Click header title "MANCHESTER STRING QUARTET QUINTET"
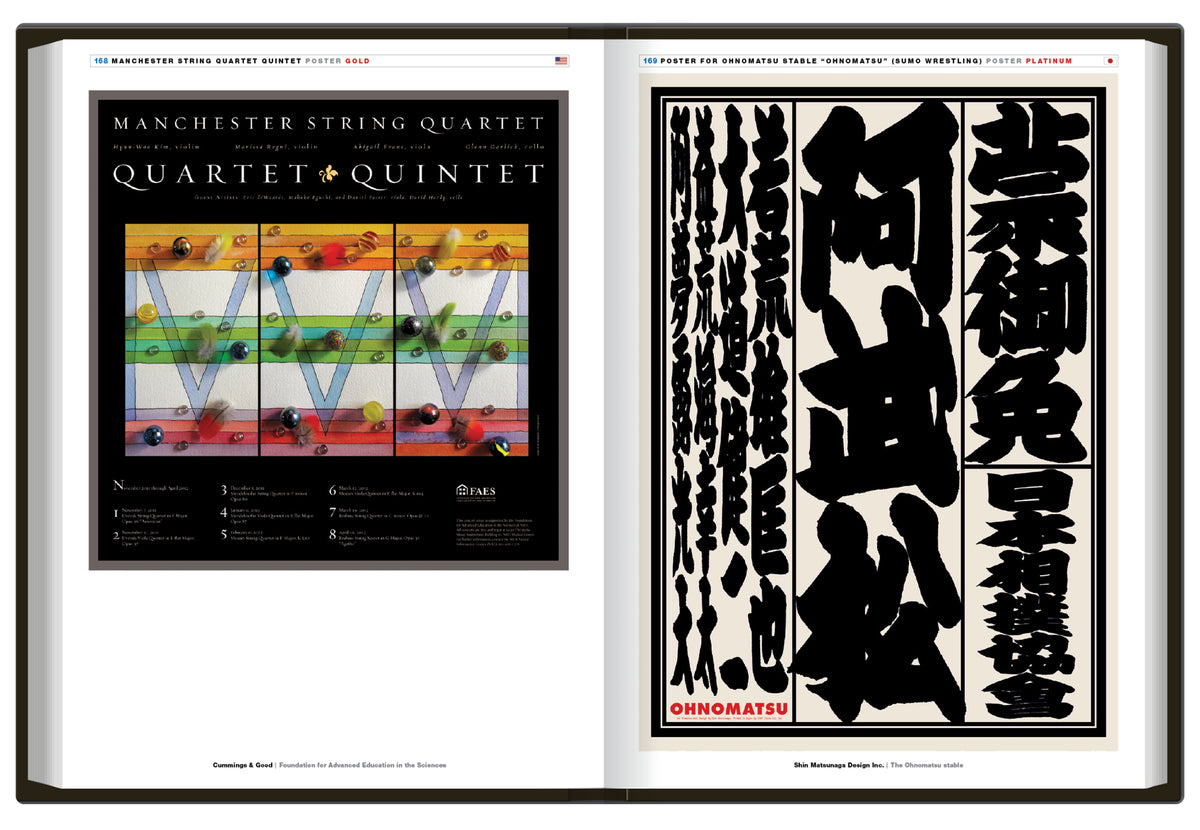Viewport: 1200px width, 830px height. tap(207, 61)
